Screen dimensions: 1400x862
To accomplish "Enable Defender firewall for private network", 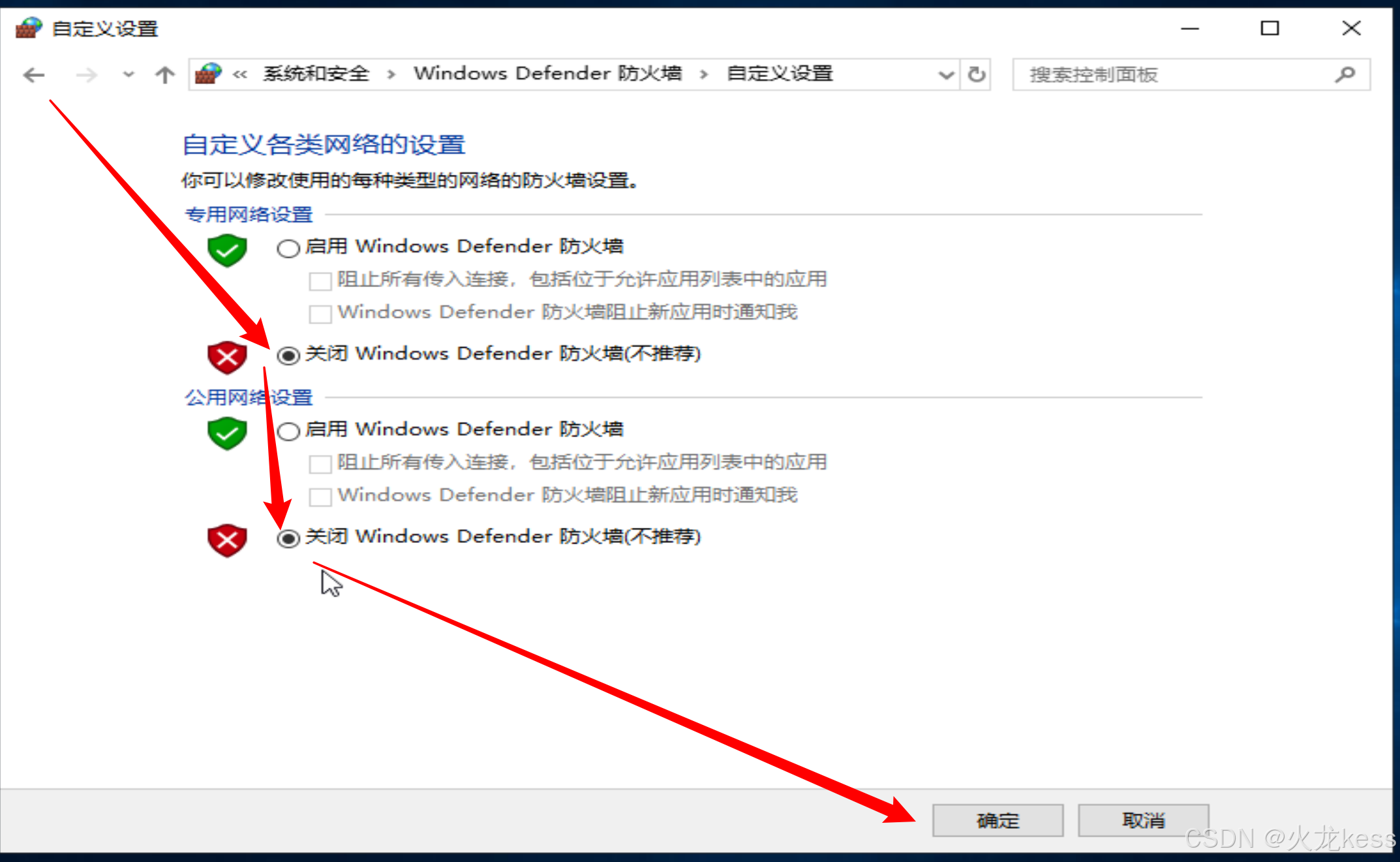I will point(288,249).
